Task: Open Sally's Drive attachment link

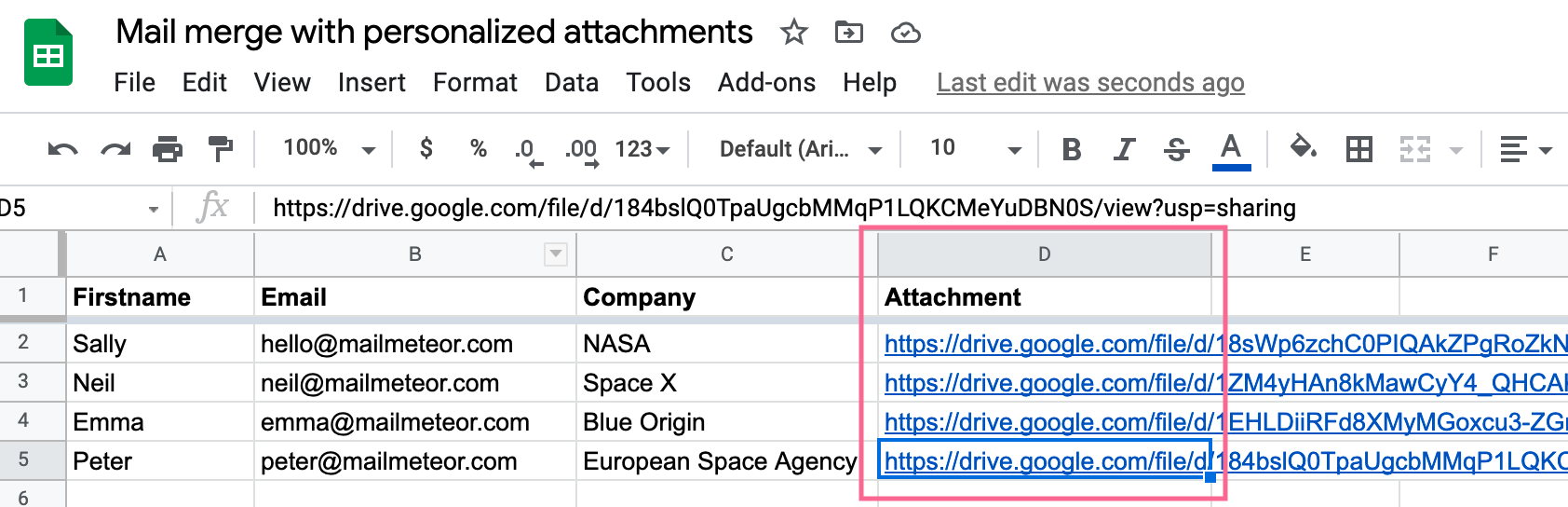Action: point(1225,344)
